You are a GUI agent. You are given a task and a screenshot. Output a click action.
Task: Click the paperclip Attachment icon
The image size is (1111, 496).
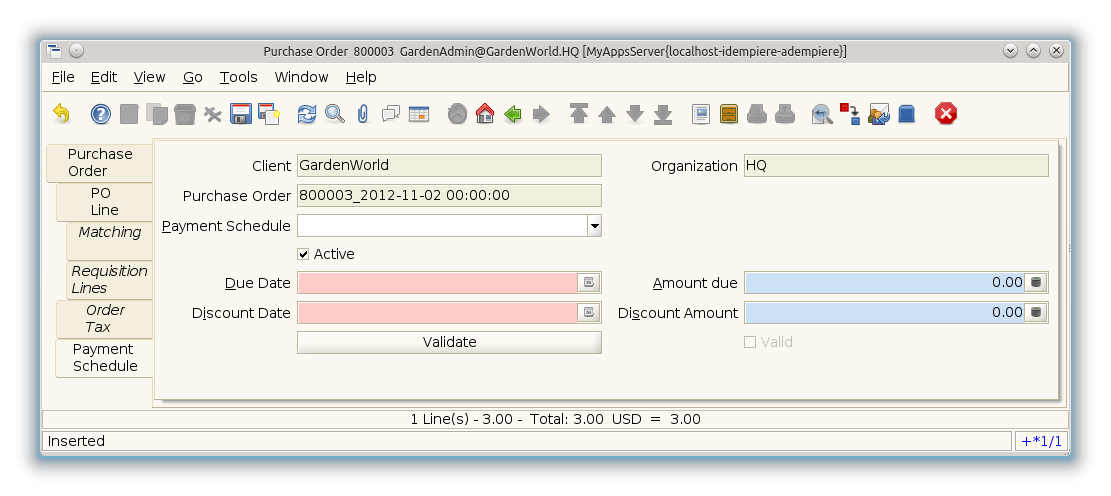click(x=363, y=114)
